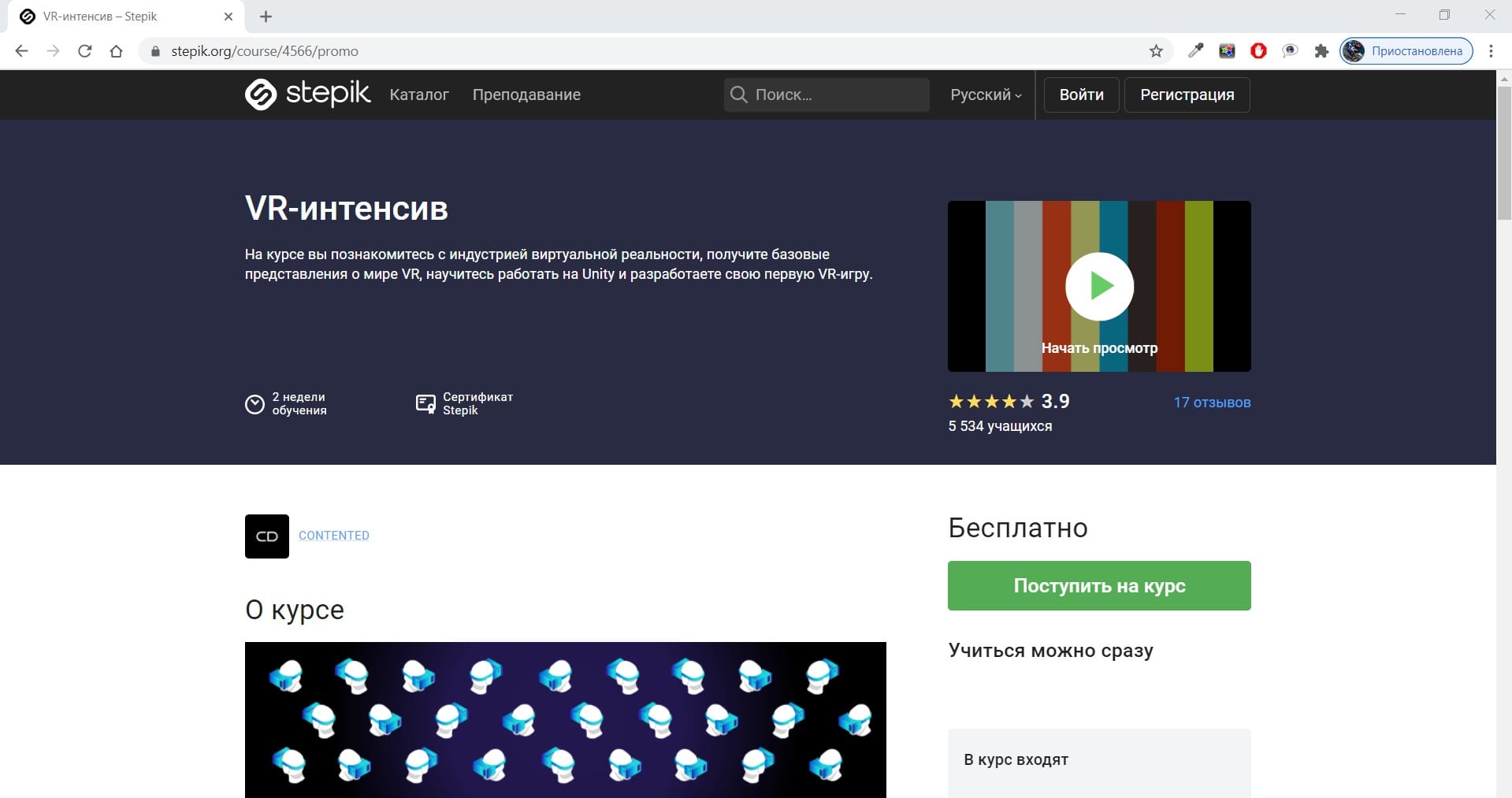
Task: Click the Сертификат Stepik label
Action: (477, 403)
